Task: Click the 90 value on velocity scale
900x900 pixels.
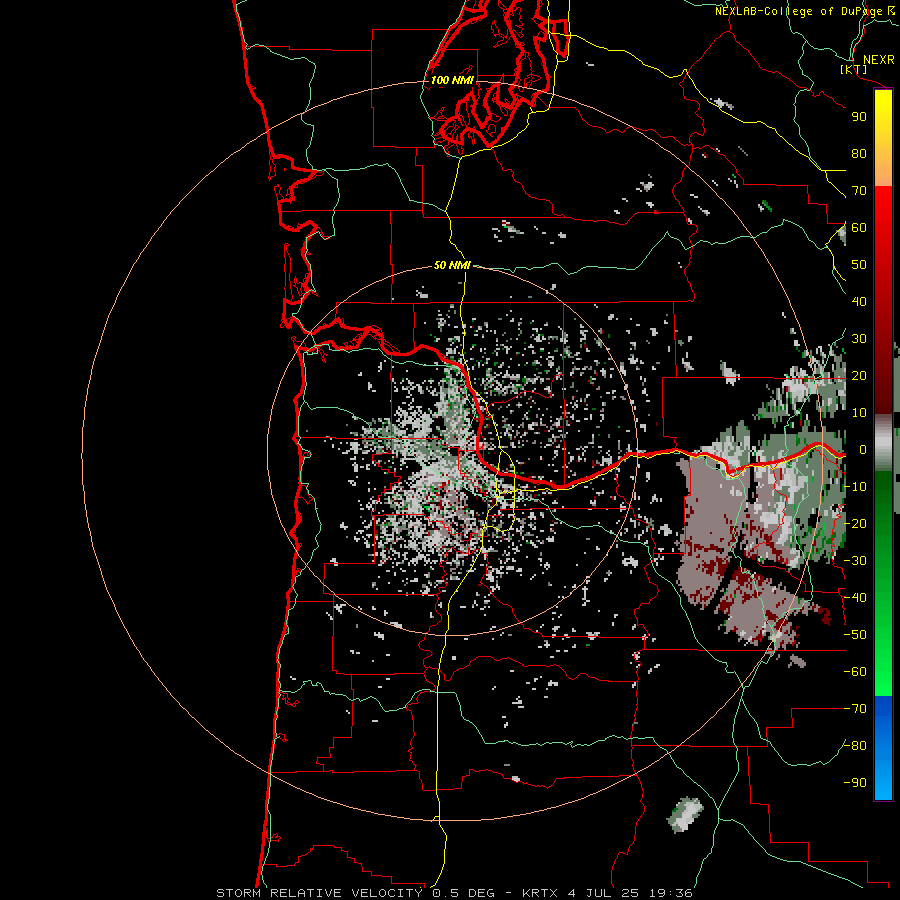Action: pyautogui.click(x=859, y=117)
